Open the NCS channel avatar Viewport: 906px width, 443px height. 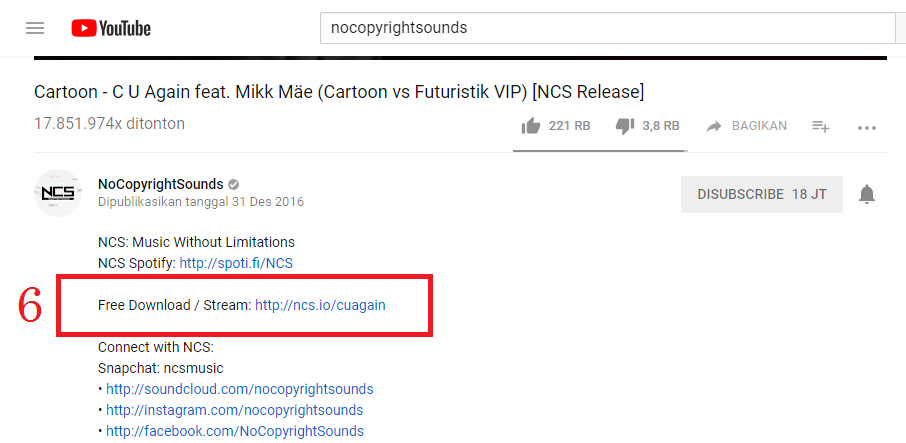tap(58, 193)
